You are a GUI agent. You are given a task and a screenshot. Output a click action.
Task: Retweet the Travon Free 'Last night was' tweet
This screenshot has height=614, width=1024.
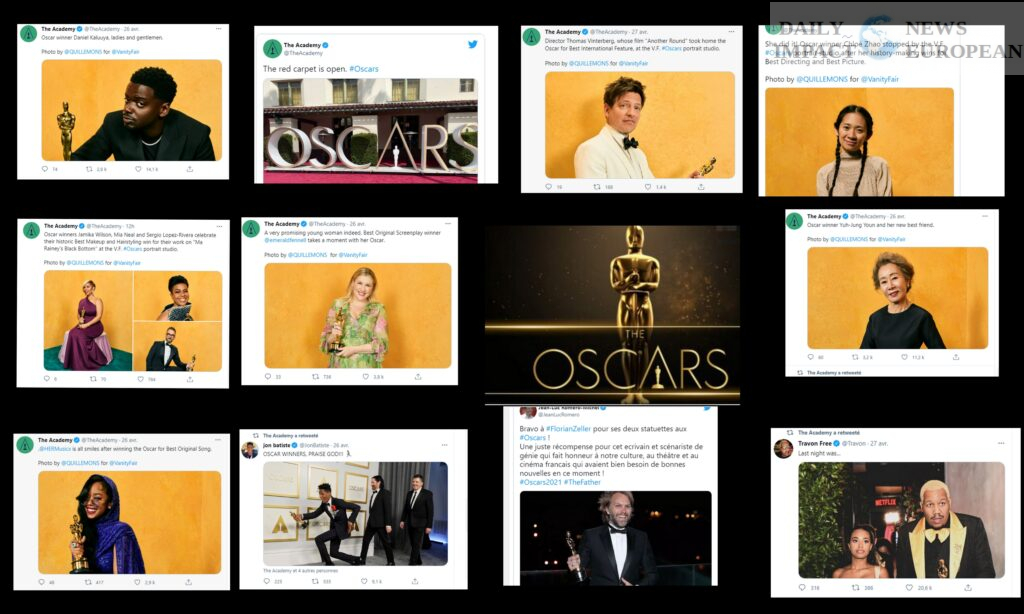pyautogui.click(x=856, y=588)
